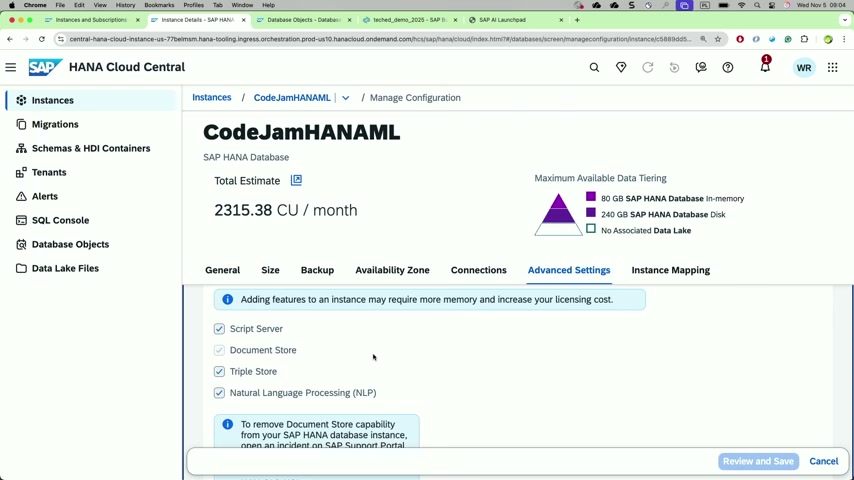Open the app grid product switcher
This screenshot has width=854, height=480.
(x=833, y=68)
